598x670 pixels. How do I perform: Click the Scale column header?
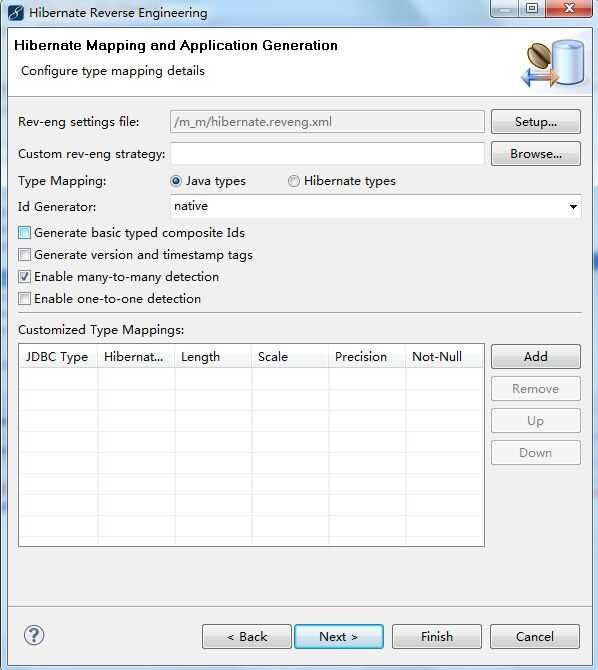(290, 357)
